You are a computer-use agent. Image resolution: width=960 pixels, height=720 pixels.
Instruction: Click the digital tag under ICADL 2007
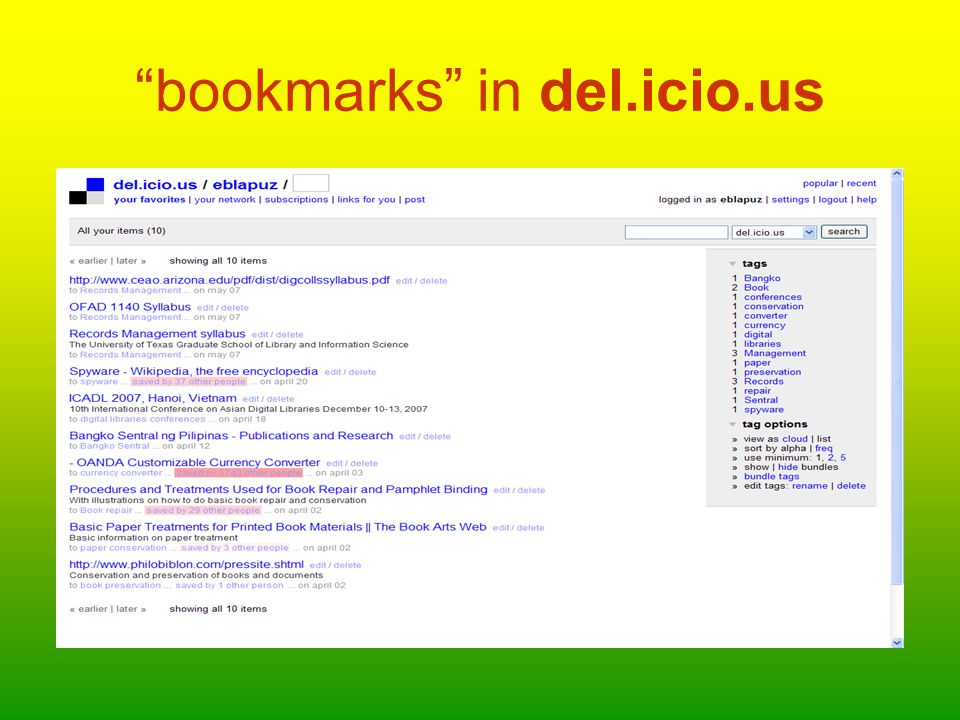[94, 419]
